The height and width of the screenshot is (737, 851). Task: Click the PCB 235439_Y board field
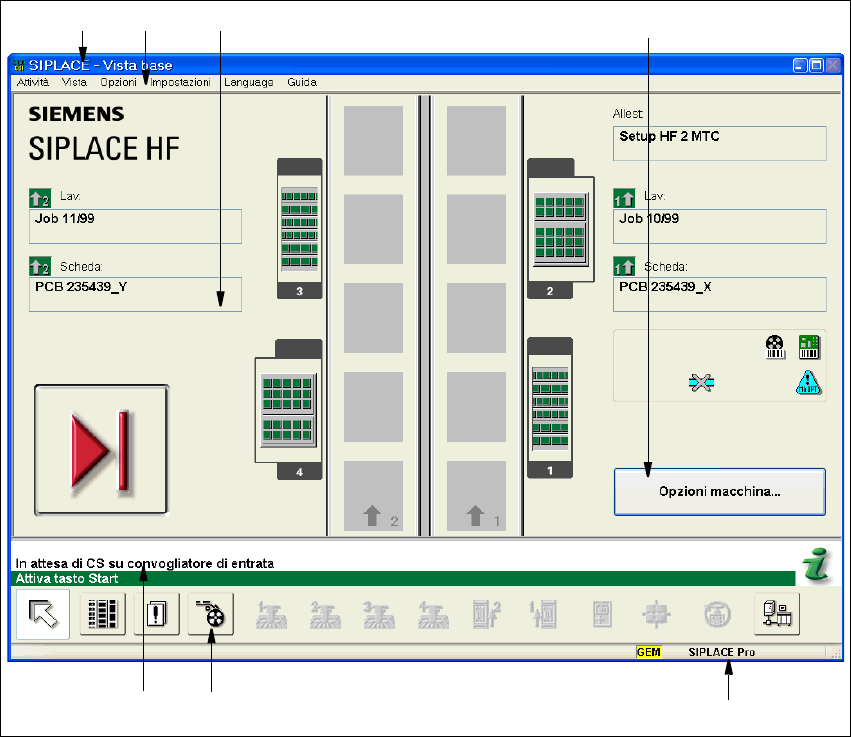135,294
